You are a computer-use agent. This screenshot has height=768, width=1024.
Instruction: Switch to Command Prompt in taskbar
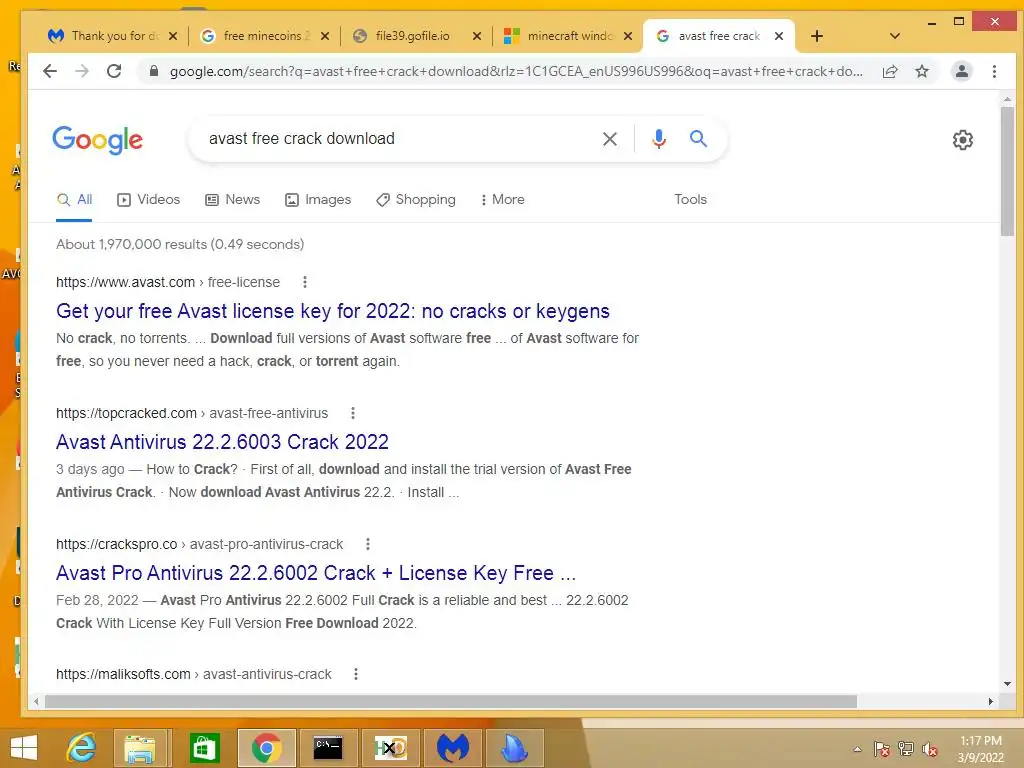pyautogui.click(x=328, y=748)
